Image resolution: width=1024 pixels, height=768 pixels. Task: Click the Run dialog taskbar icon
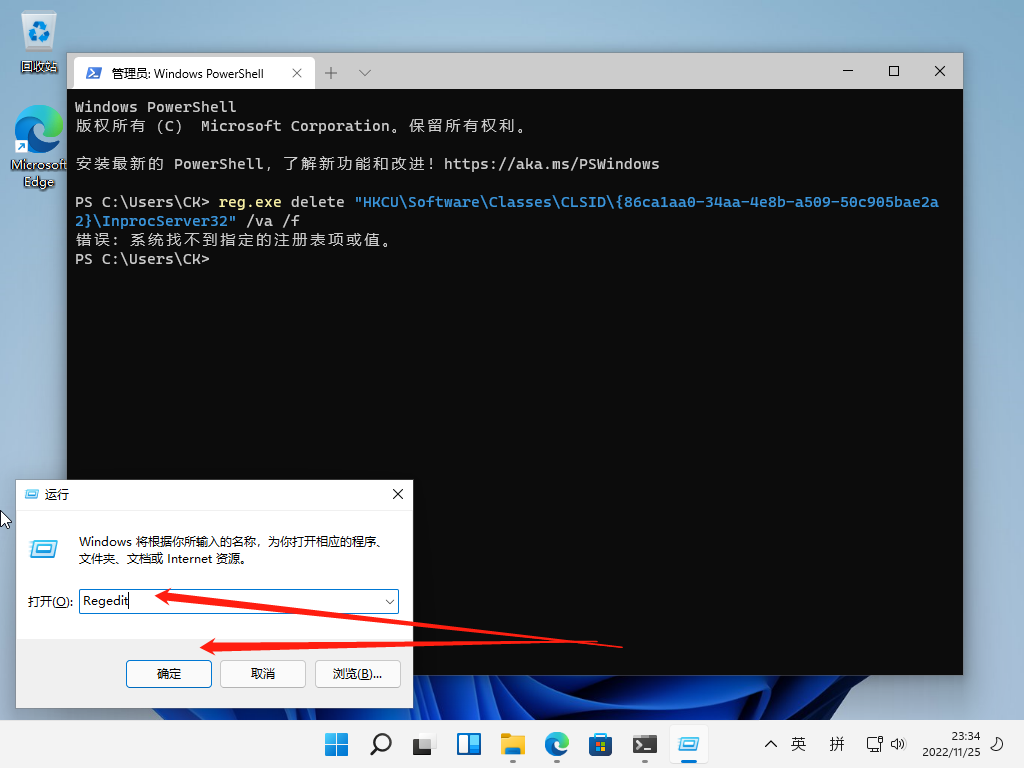pos(688,744)
